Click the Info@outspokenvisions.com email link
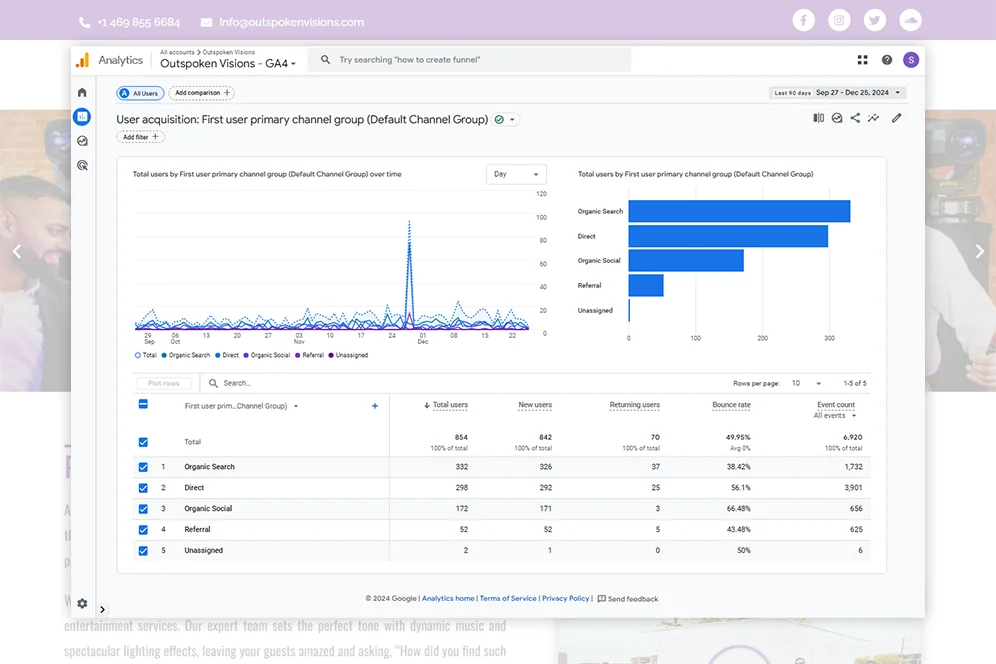This screenshot has height=664, width=996. (292, 22)
